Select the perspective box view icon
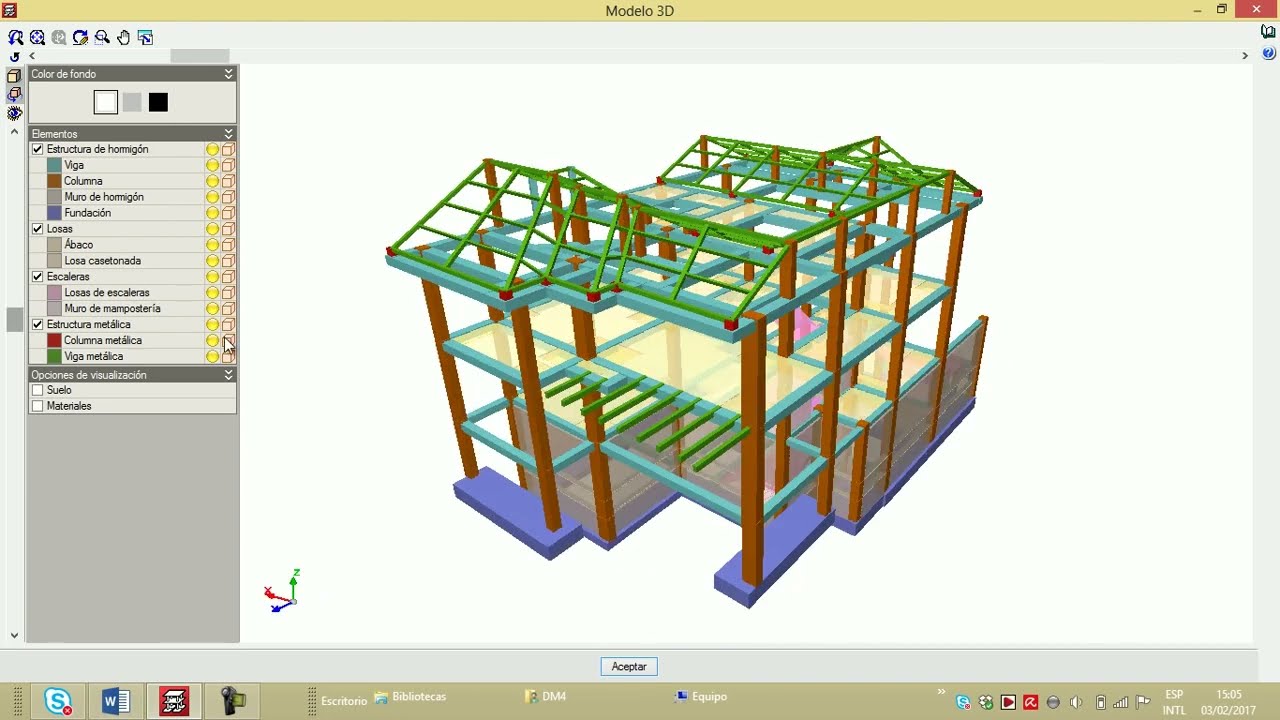The image size is (1280, 720). 14,75
